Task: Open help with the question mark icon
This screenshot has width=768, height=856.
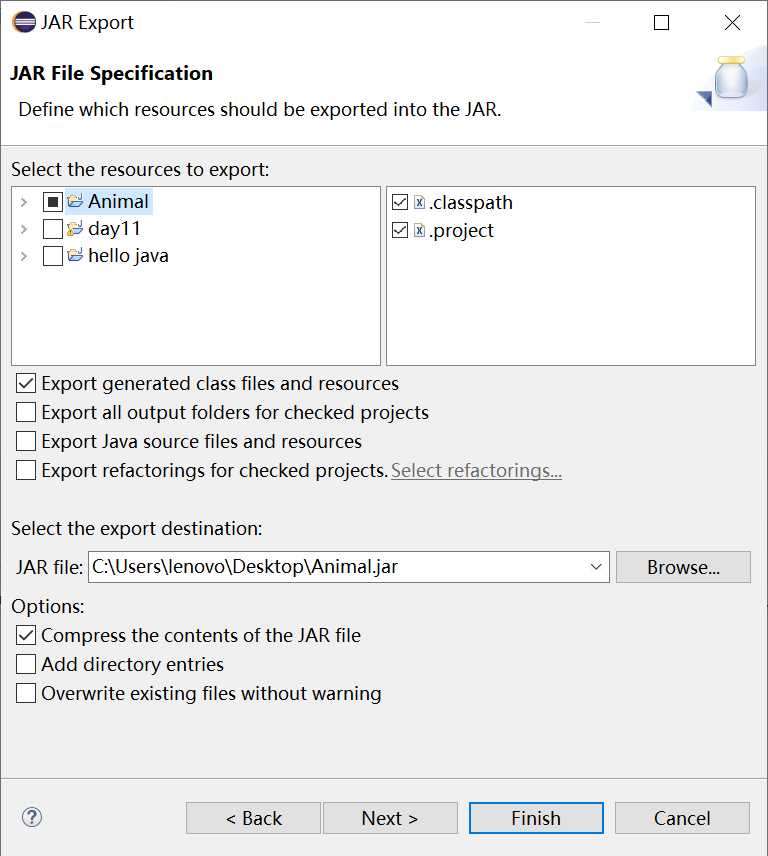Action: pyautogui.click(x=32, y=817)
